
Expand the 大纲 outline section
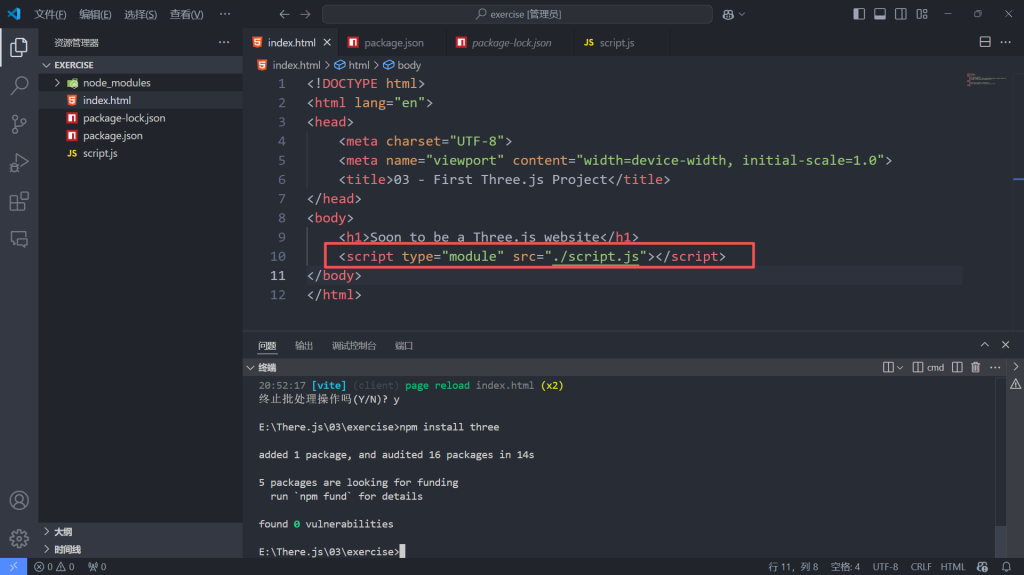pos(46,532)
